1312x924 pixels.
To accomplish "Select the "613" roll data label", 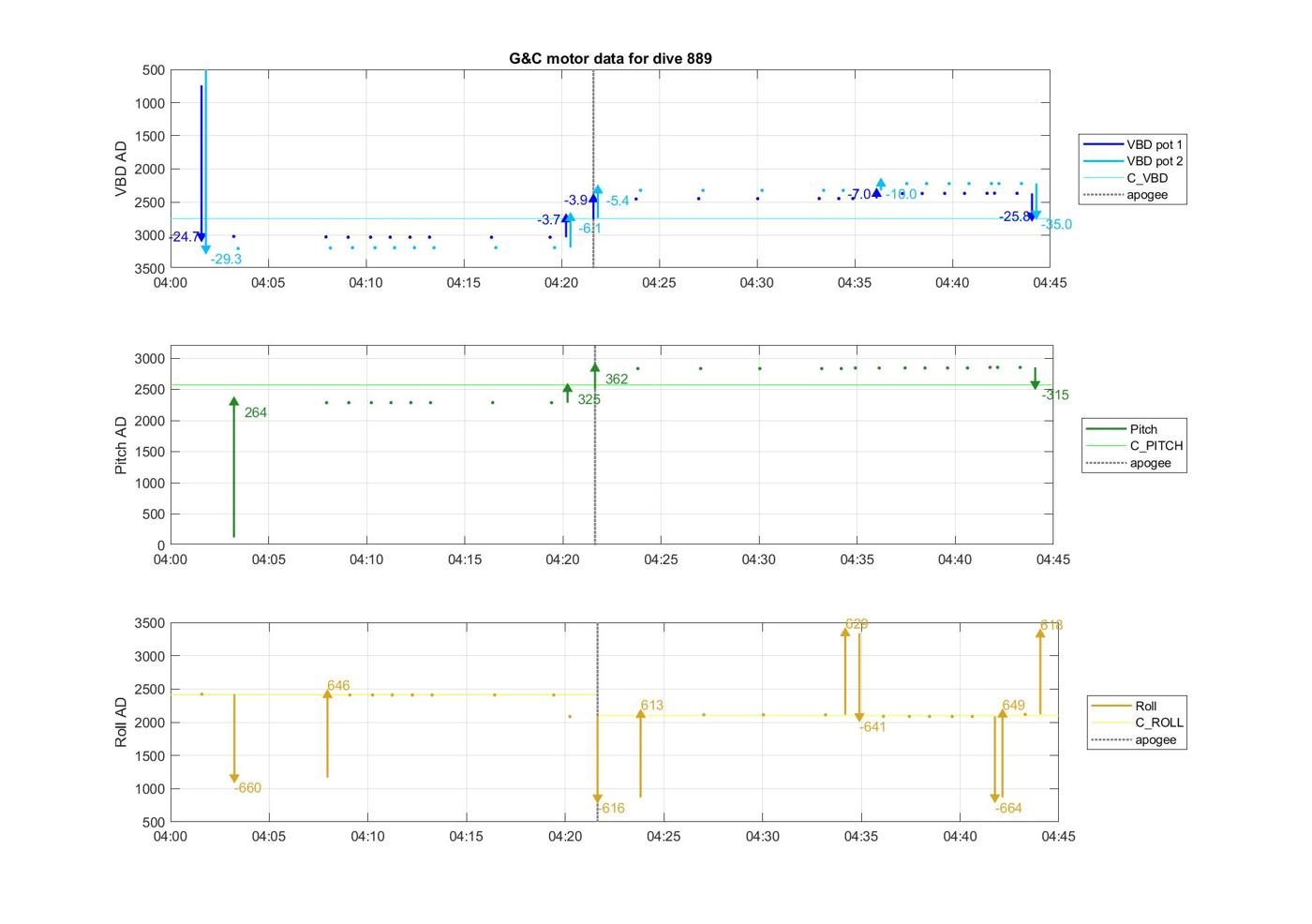I will coord(652,706).
